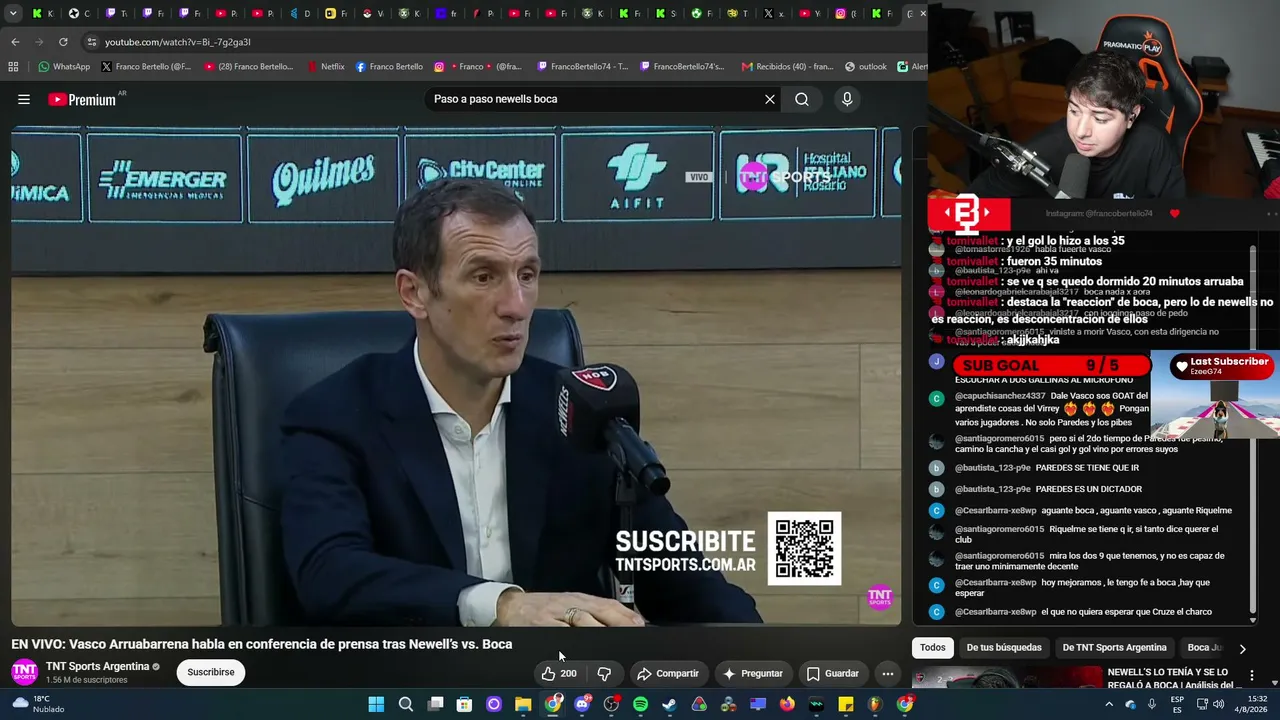Open Discord from the taskbar
This screenshot has height=720, width=1280.
[x=582, y=704]
